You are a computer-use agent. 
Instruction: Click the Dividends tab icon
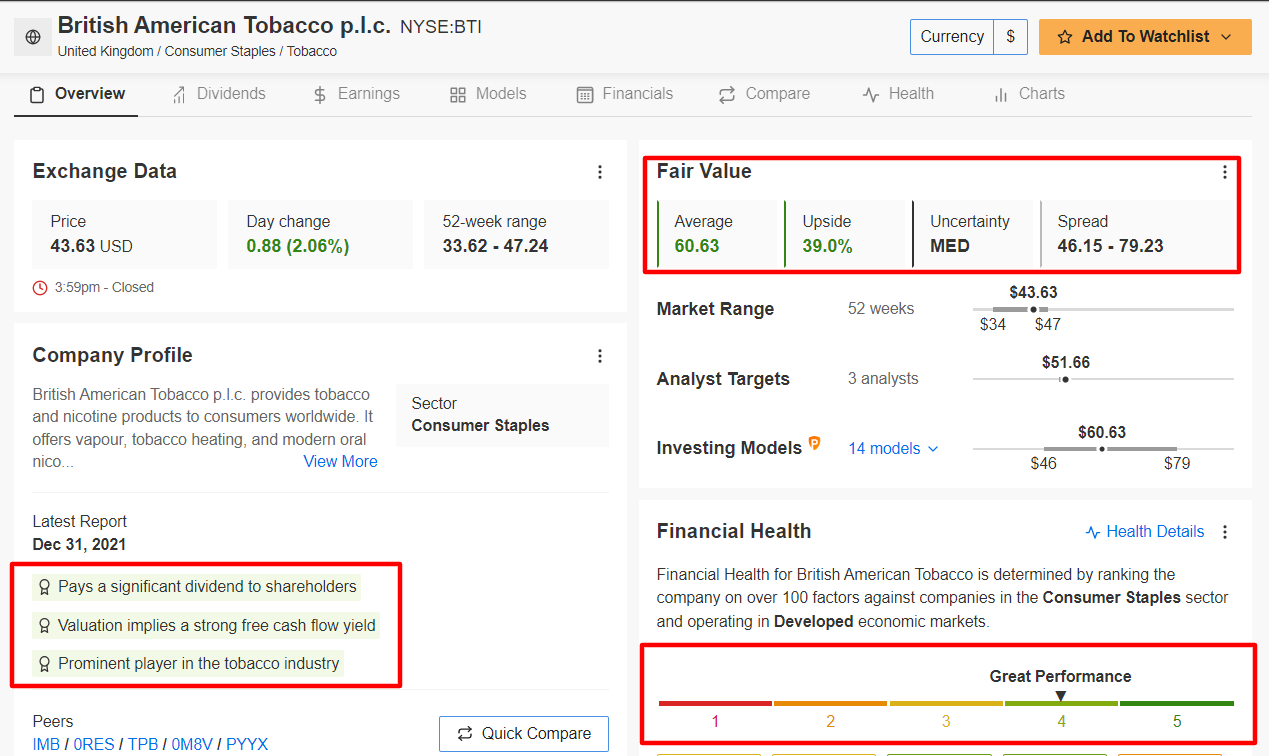click(x=179, y=95)
